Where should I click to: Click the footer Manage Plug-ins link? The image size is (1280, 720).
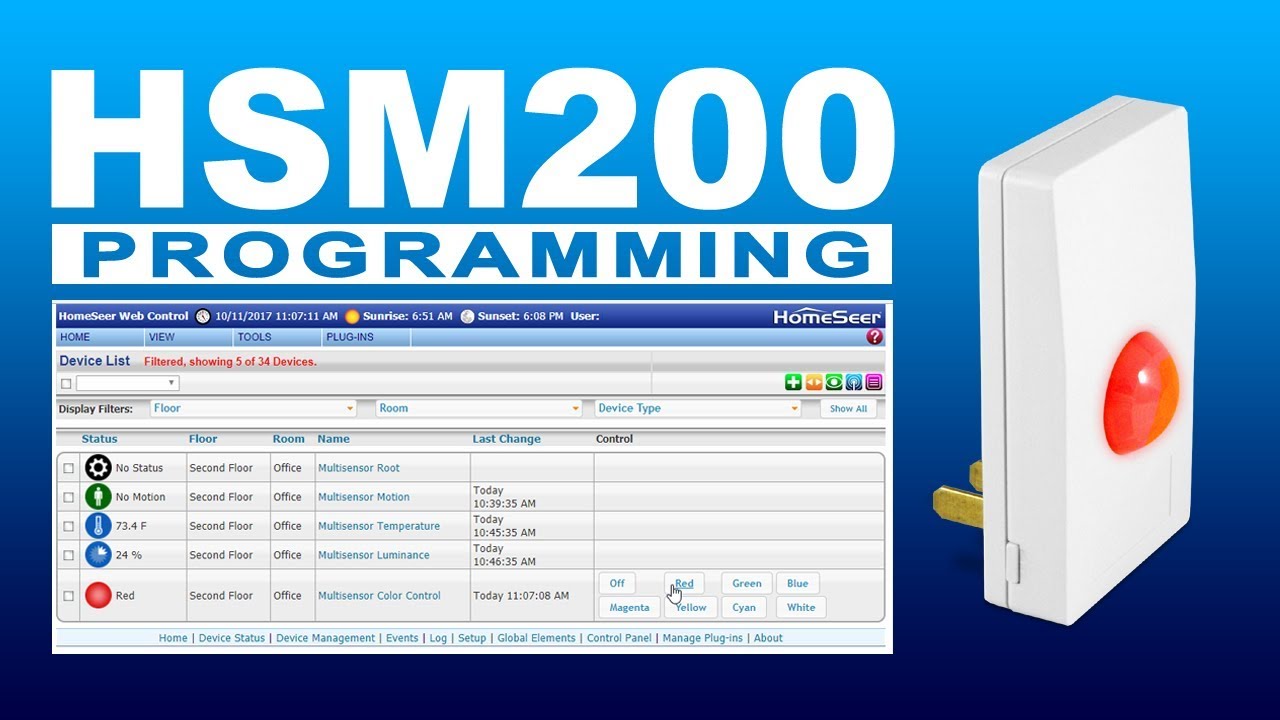click(703, 638)
